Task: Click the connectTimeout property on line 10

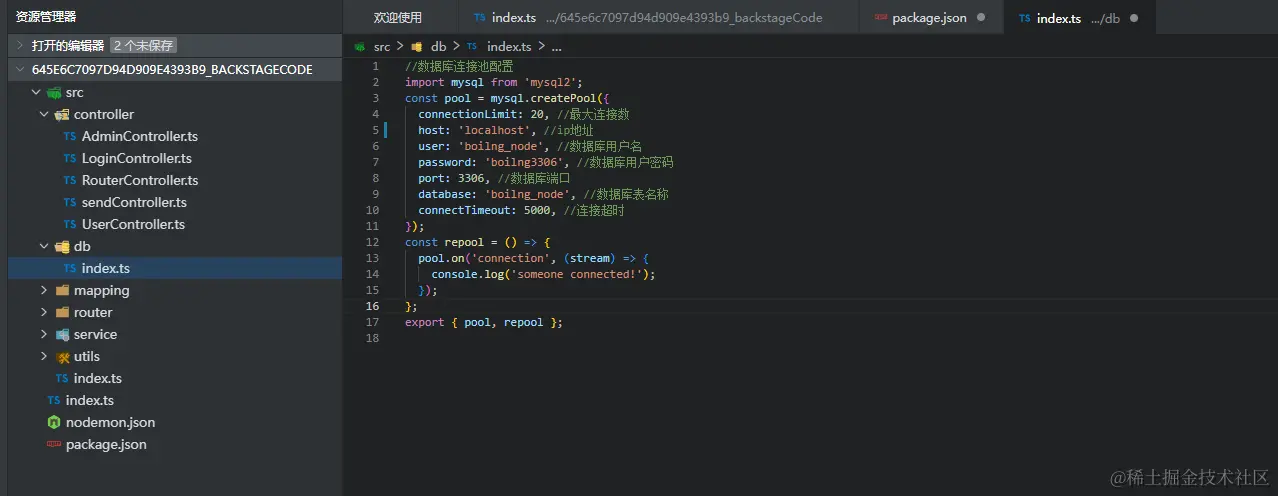Action: 464,210
